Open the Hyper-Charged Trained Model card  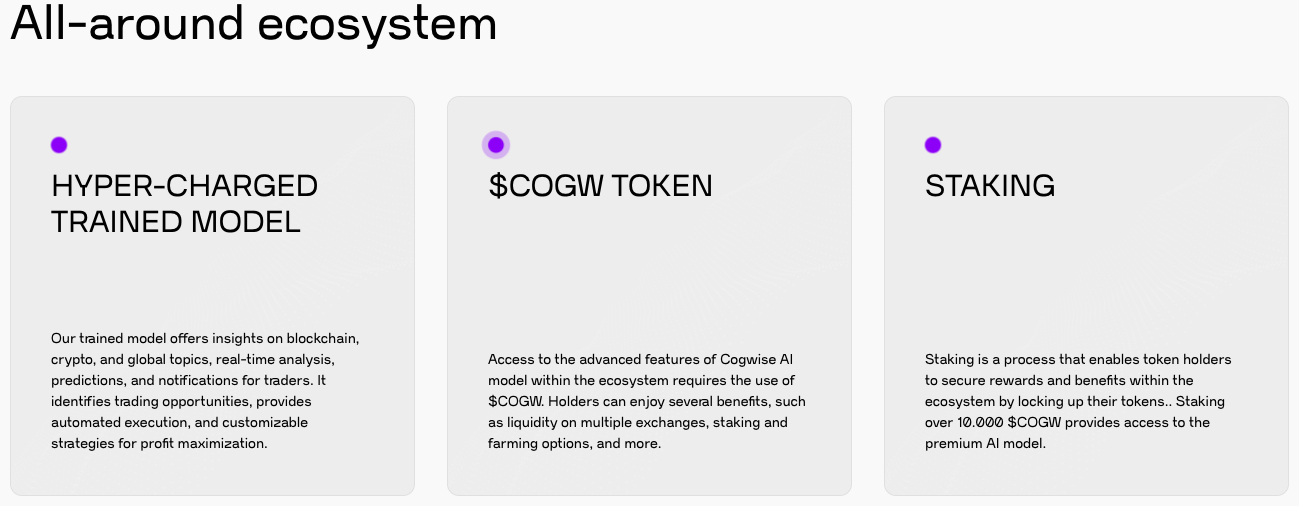click(x=212, y=296)
